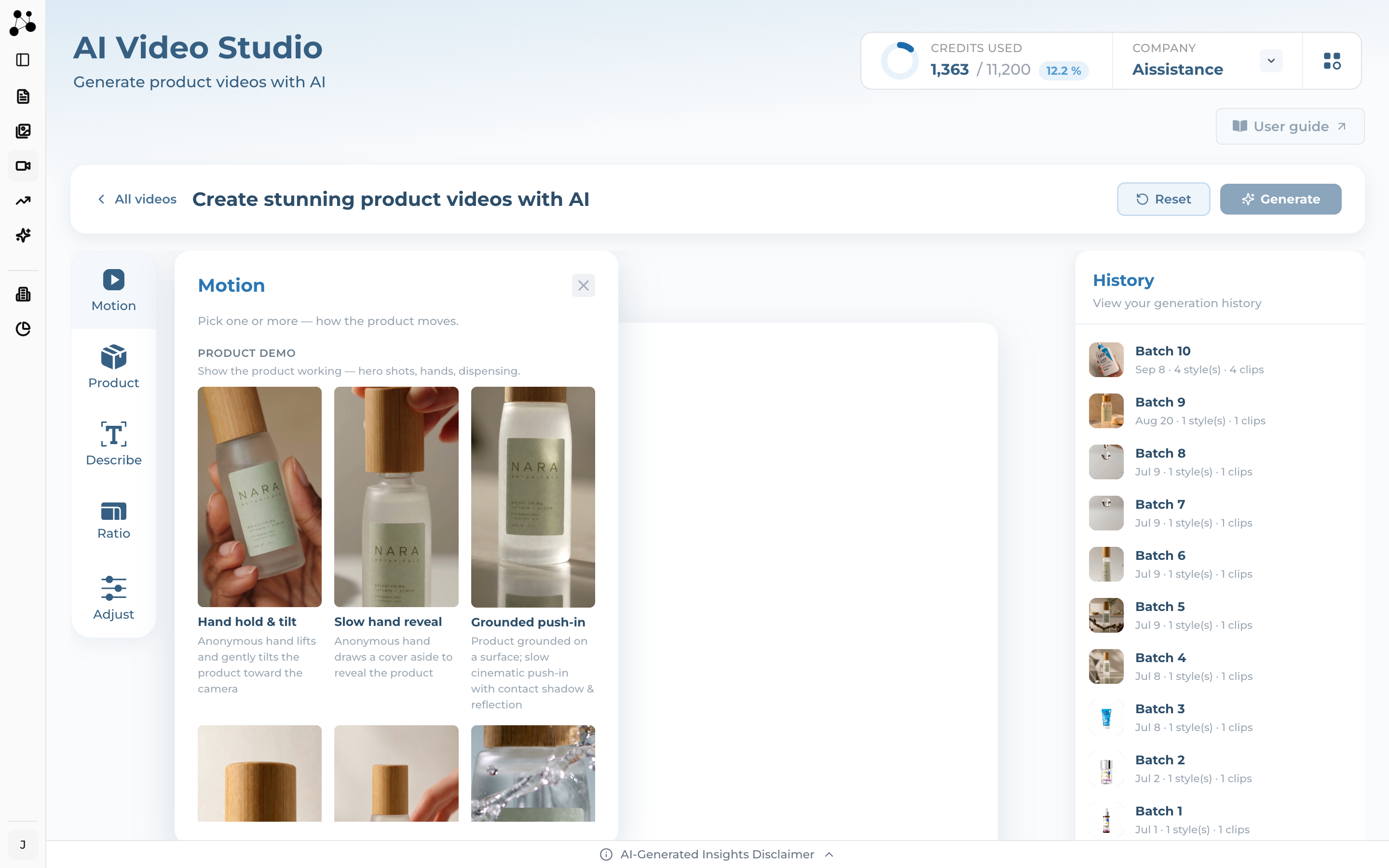Click the user avatar J
1389x868 pixels.
[23, 844]
